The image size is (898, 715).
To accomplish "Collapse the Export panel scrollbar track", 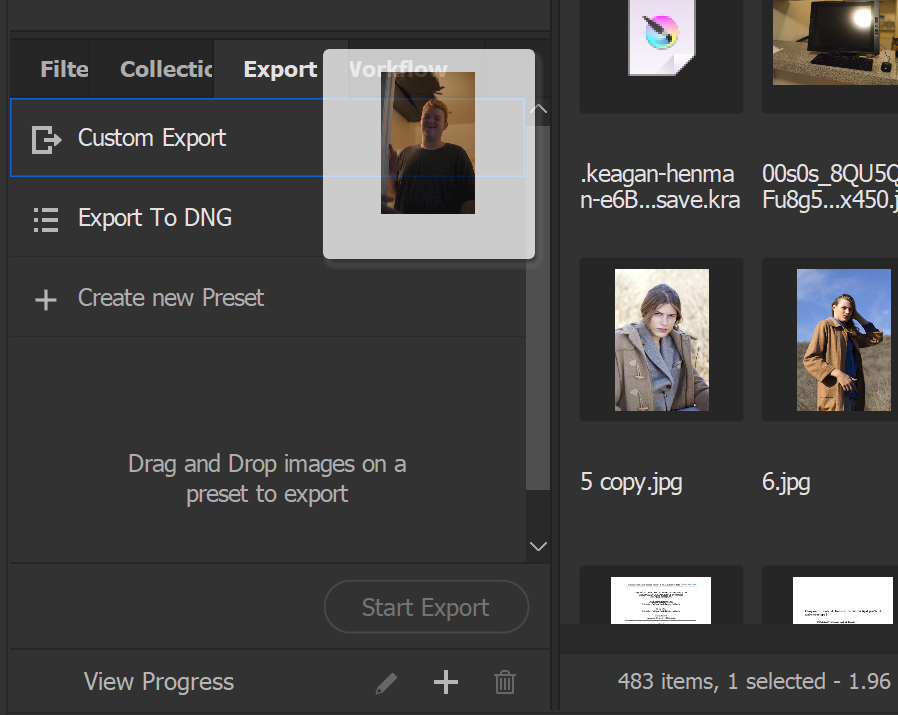I will 538,330.
